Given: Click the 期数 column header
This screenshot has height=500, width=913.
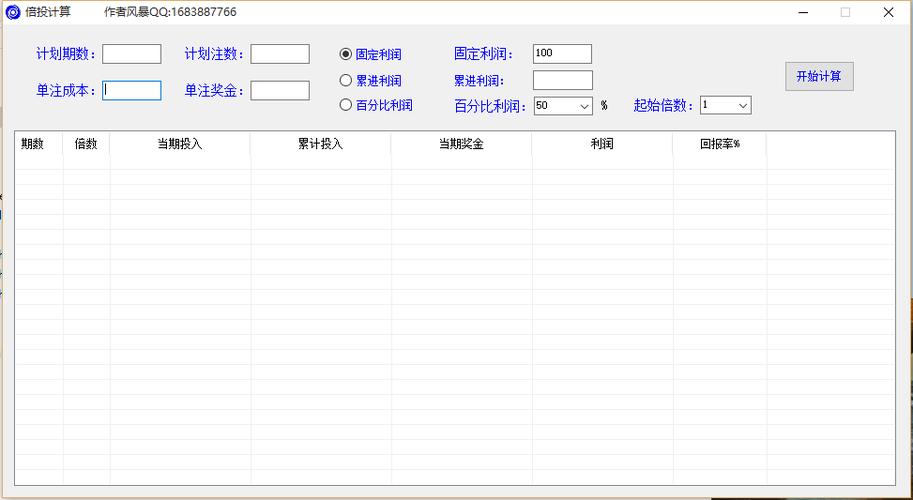Looking at the screenshot, I should 38,144.
